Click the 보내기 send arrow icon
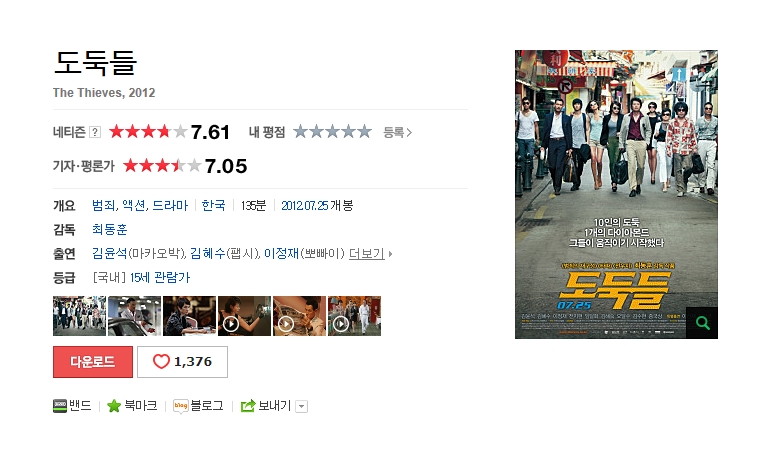 click(248, 406)
